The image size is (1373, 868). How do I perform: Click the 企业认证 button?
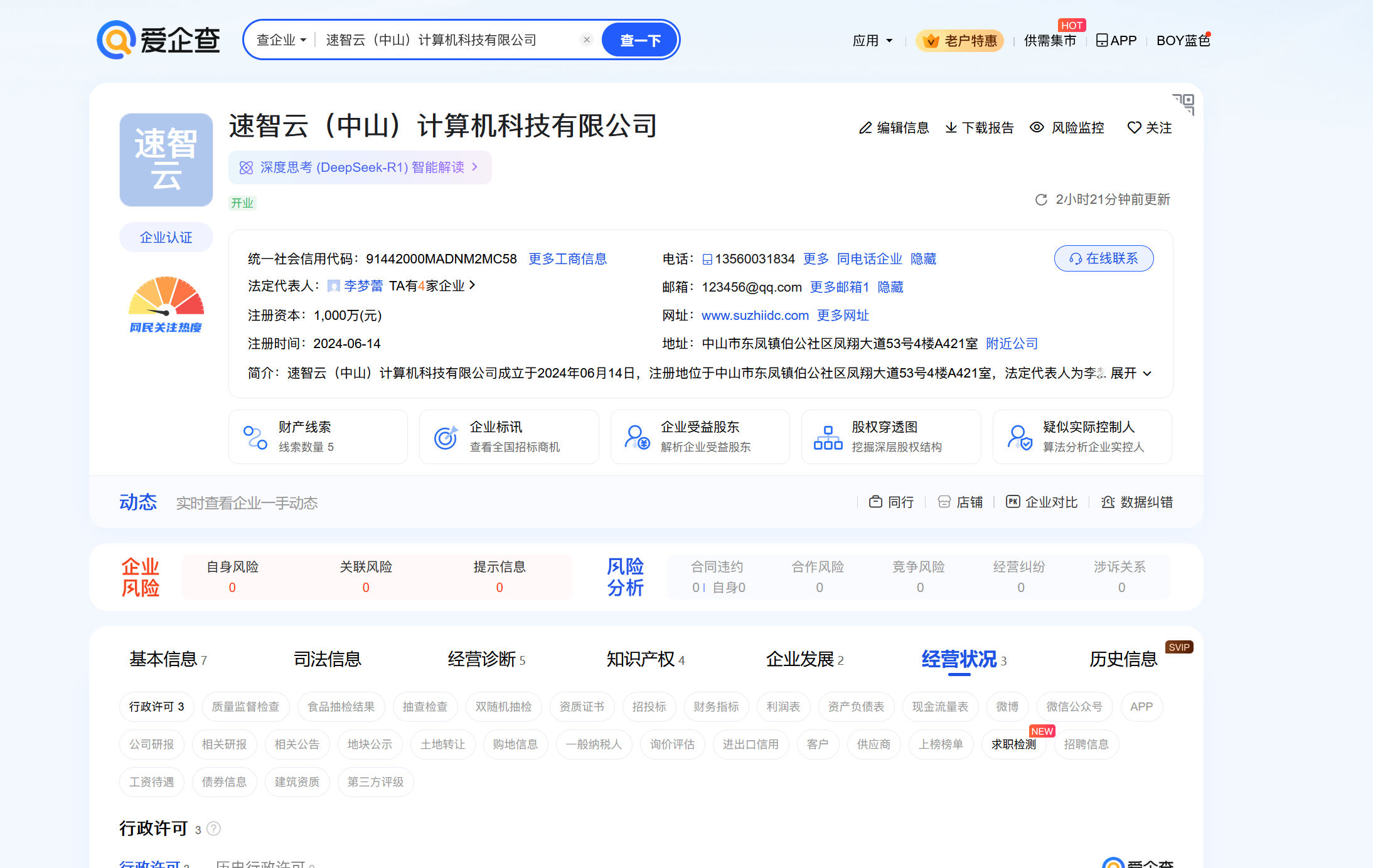pos(166,237)
